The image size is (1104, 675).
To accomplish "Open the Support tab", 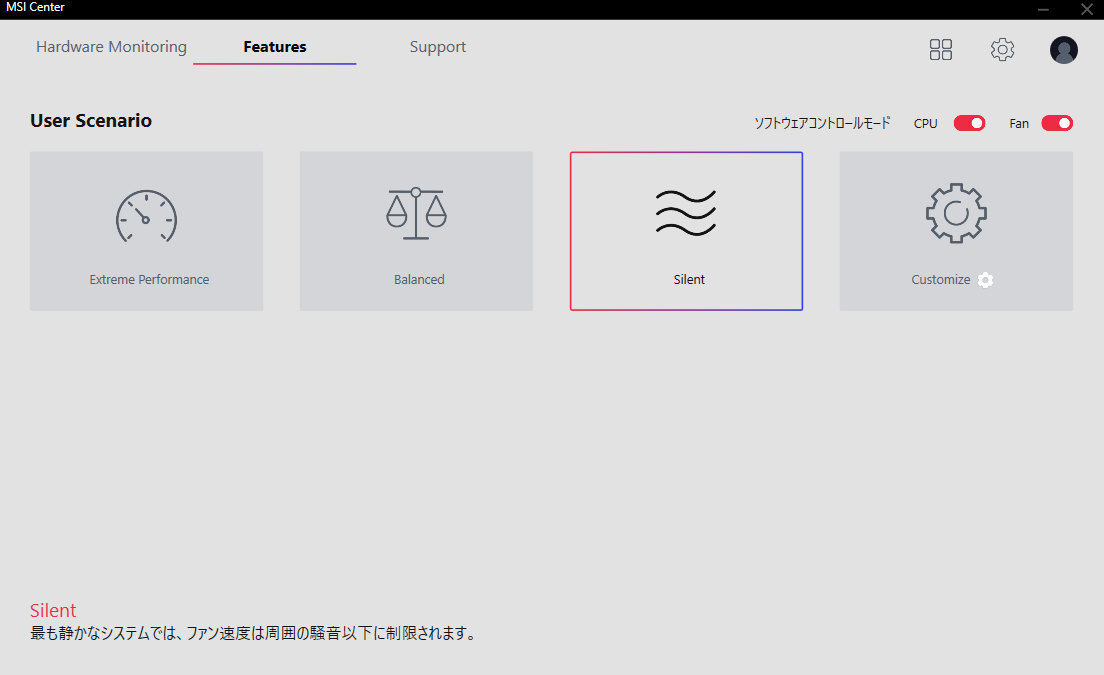I will (x=437, y=46).
